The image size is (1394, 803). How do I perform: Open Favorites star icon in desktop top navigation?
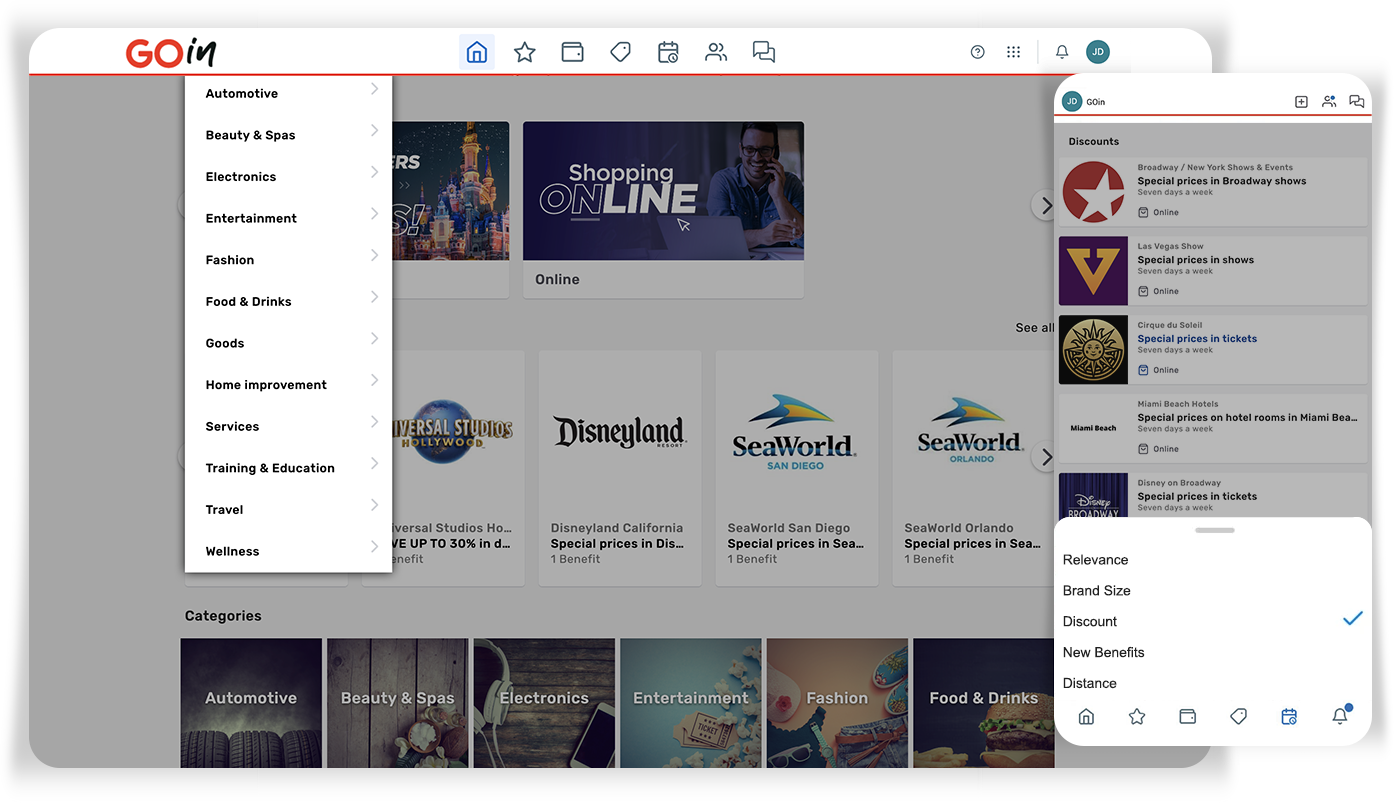point(525,52)
